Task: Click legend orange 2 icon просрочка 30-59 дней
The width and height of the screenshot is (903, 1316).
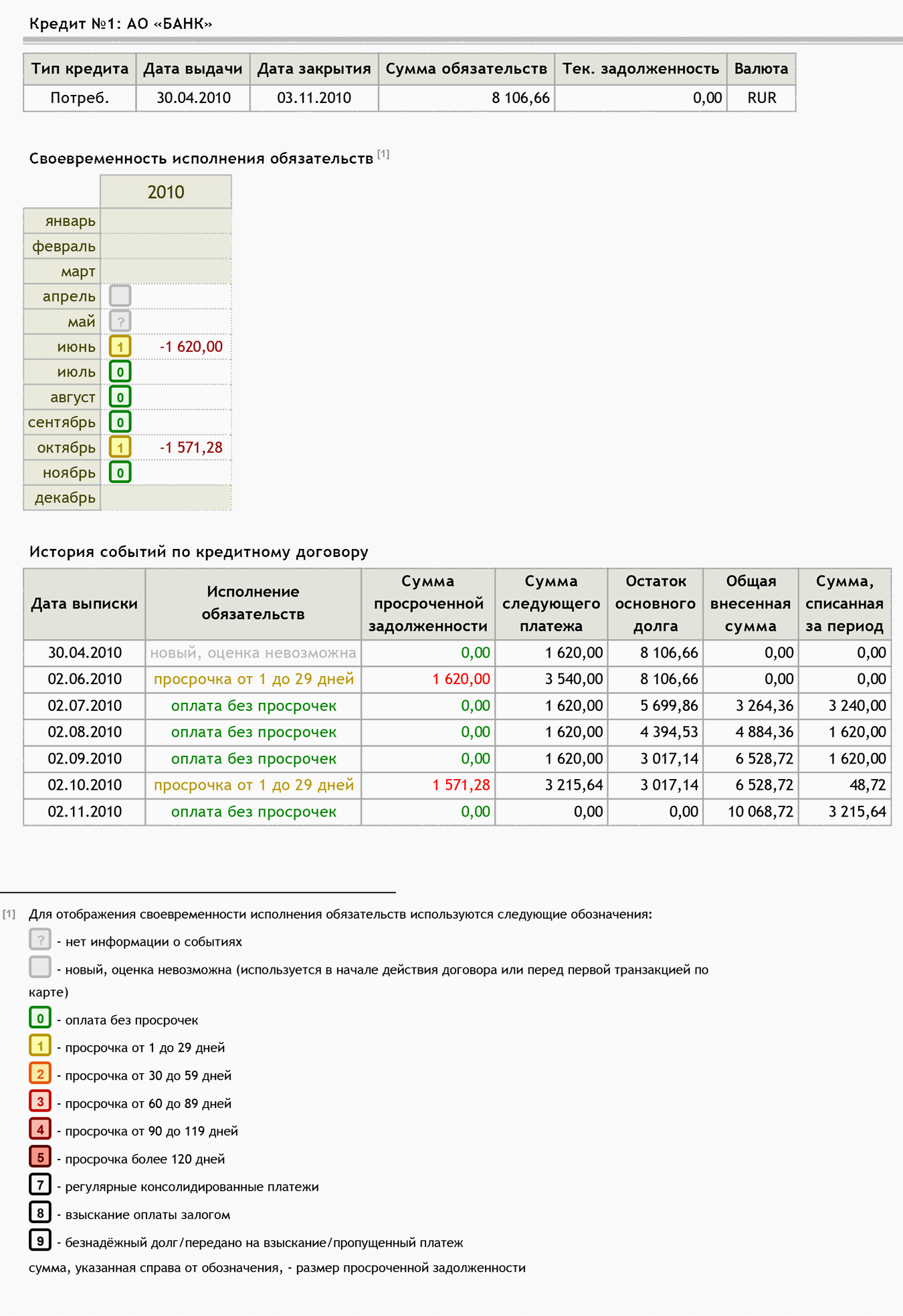Action: pos(40,1073)
